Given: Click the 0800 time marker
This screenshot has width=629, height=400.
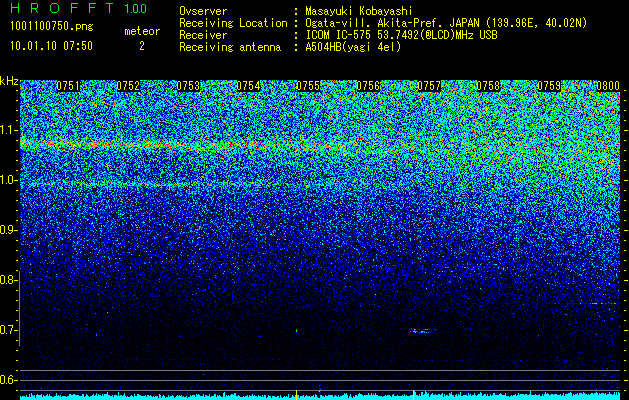Looking at the screenshot, I should 608,86.
